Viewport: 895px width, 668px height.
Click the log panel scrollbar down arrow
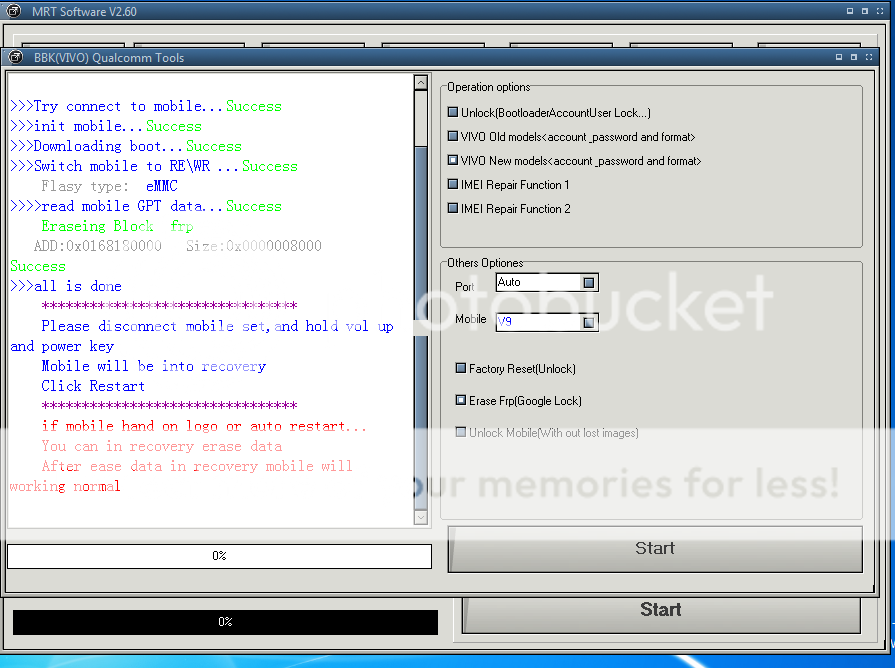point(421,517)
